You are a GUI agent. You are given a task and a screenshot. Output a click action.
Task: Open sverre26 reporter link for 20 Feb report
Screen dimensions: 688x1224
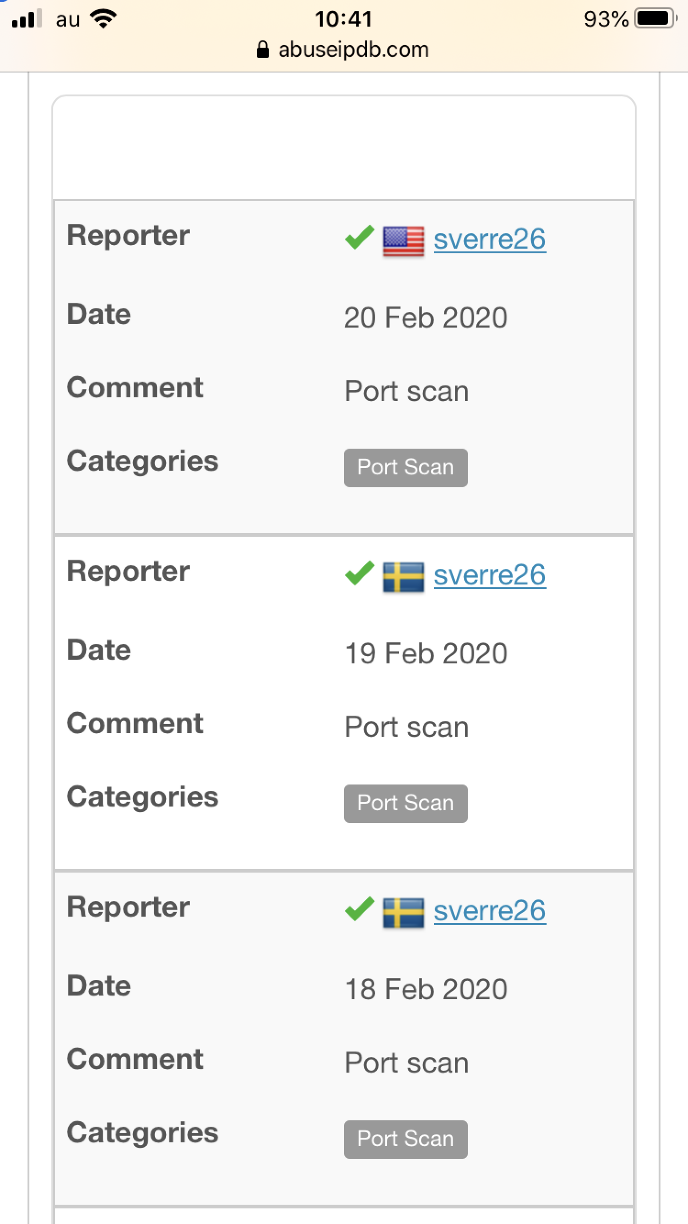(x=490, y=240)
